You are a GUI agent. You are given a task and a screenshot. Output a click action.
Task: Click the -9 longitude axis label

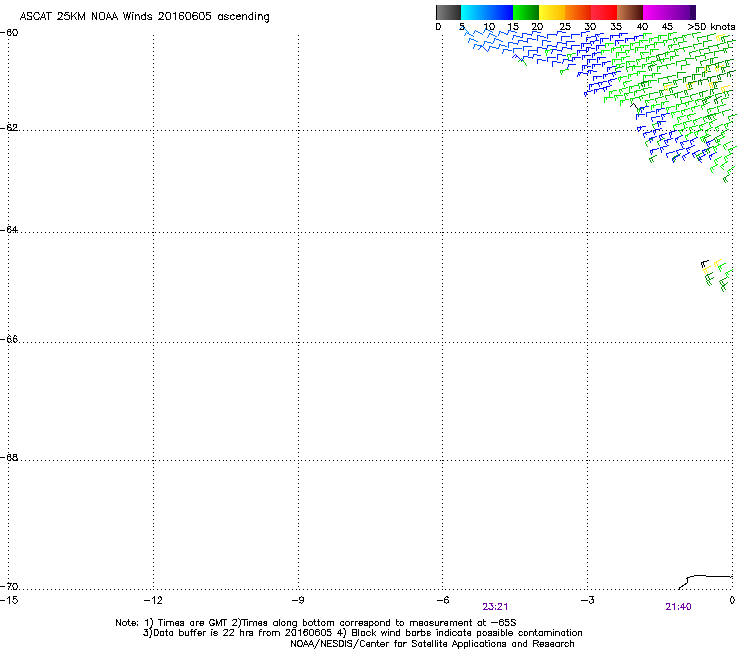297,600
